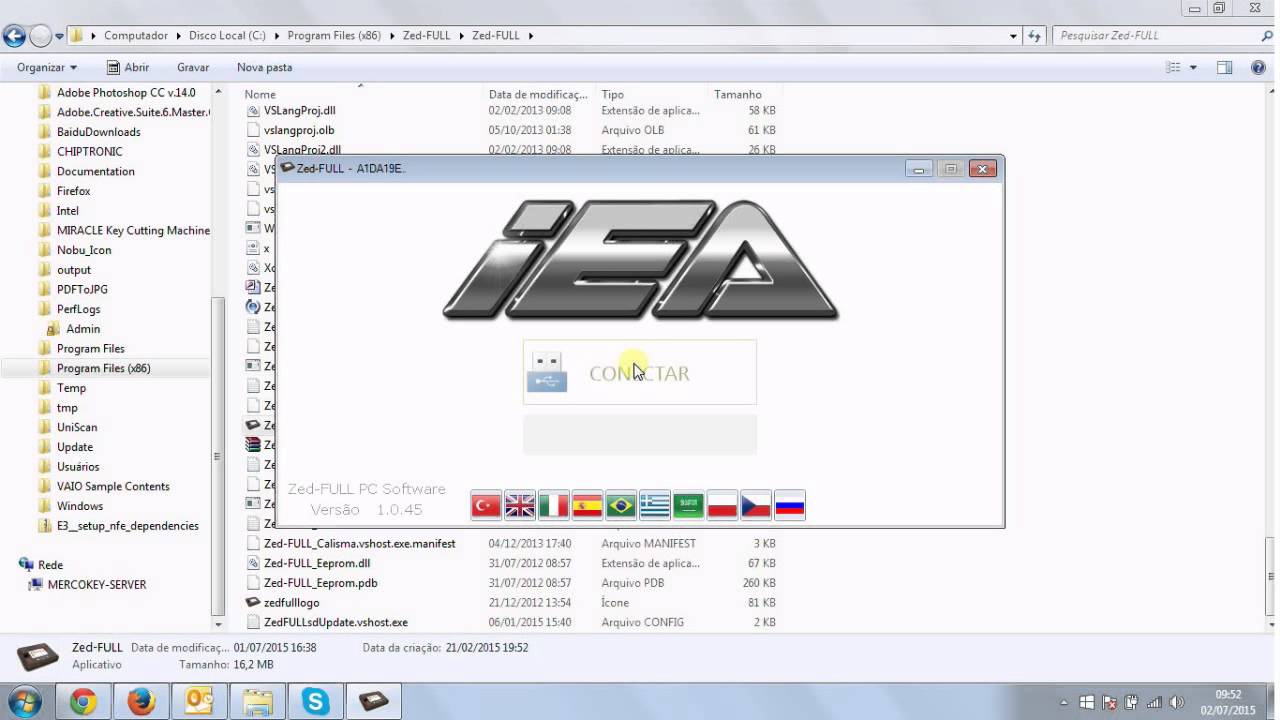Viewport: 1280px width, 720px height.
Task: Select the Zed-FULL_Eeprom.dll file
Action: point(317,563)
